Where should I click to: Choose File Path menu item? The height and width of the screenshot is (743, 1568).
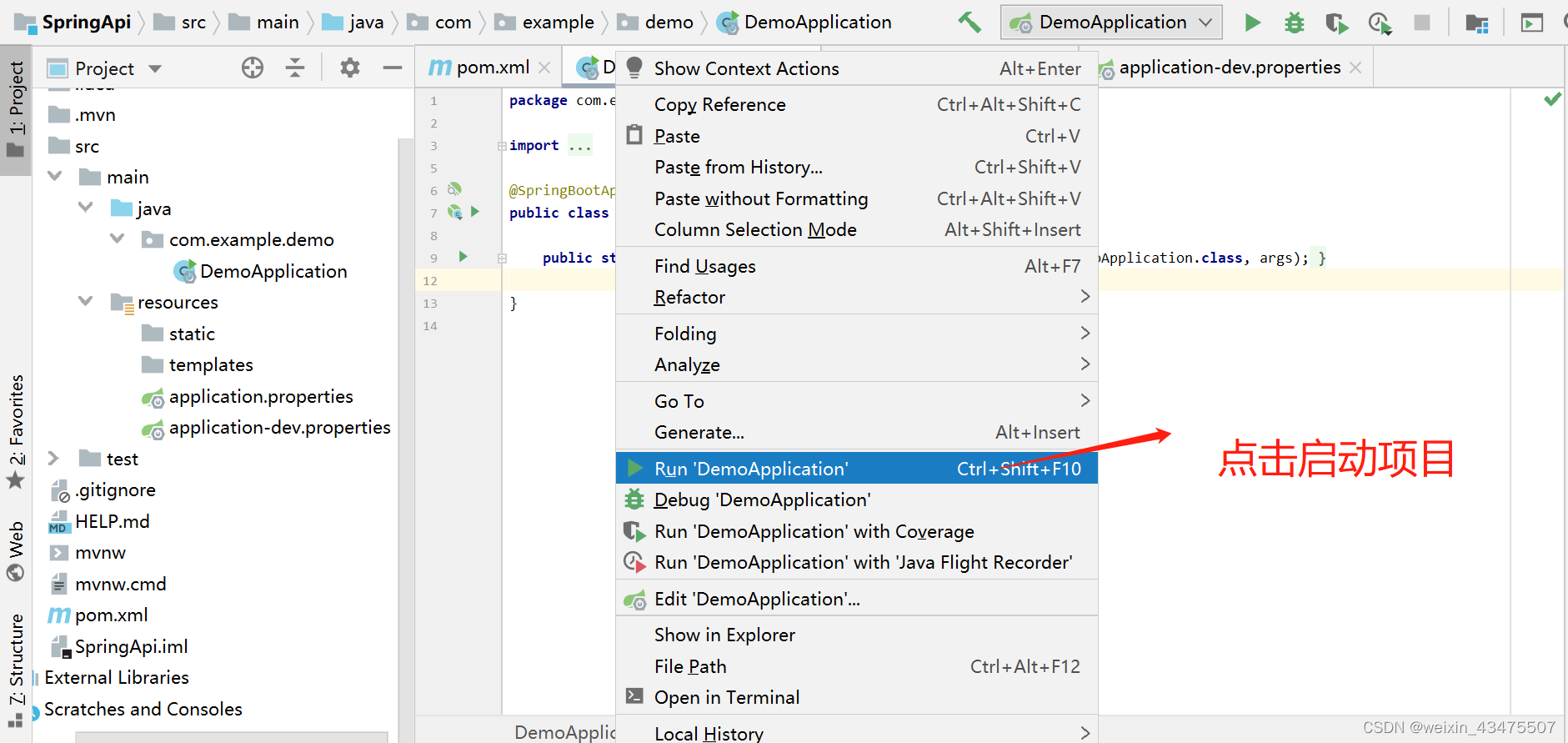click(856, 666)
